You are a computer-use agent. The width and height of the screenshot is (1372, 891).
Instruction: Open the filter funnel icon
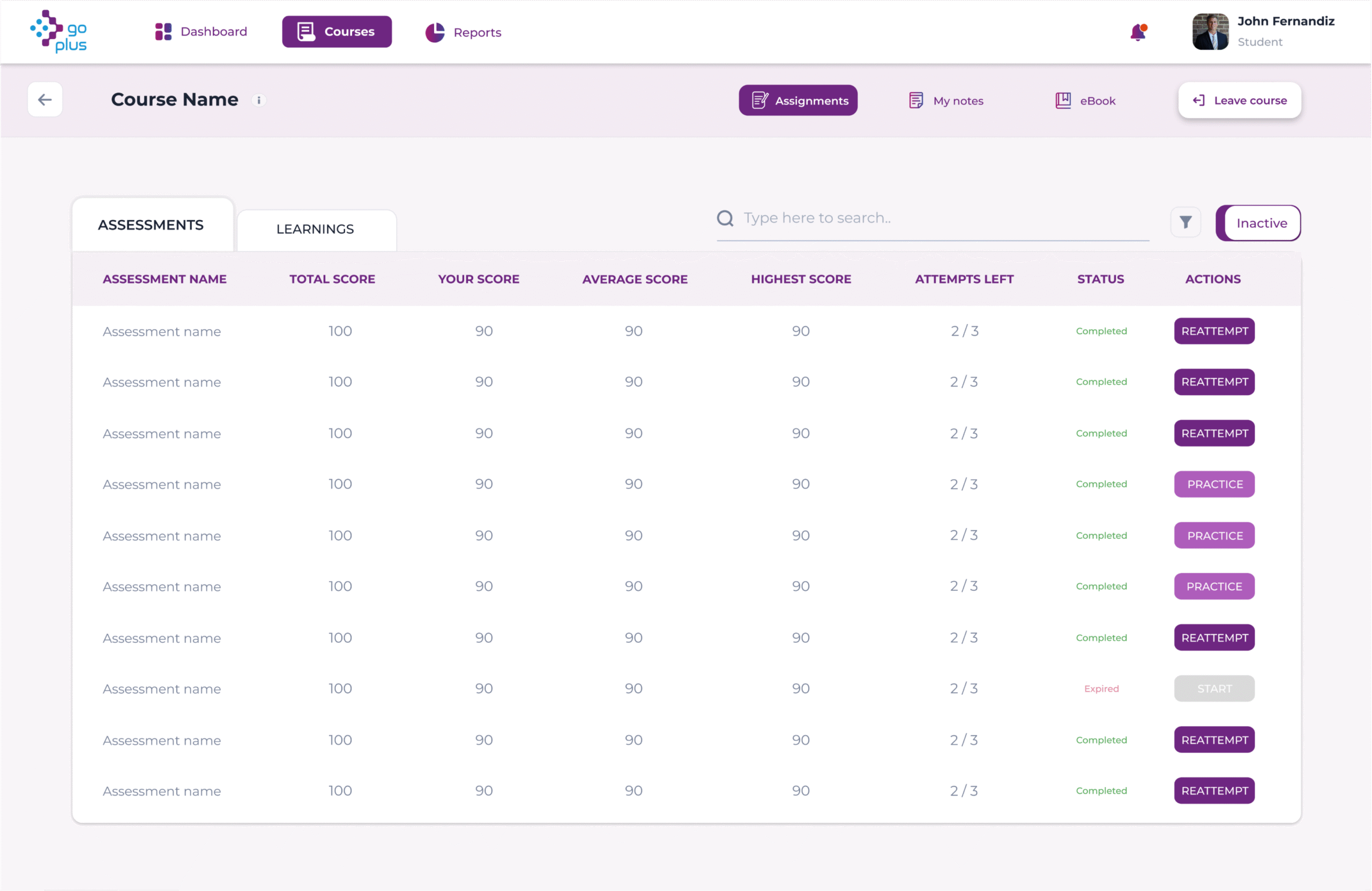[1185, 222]
